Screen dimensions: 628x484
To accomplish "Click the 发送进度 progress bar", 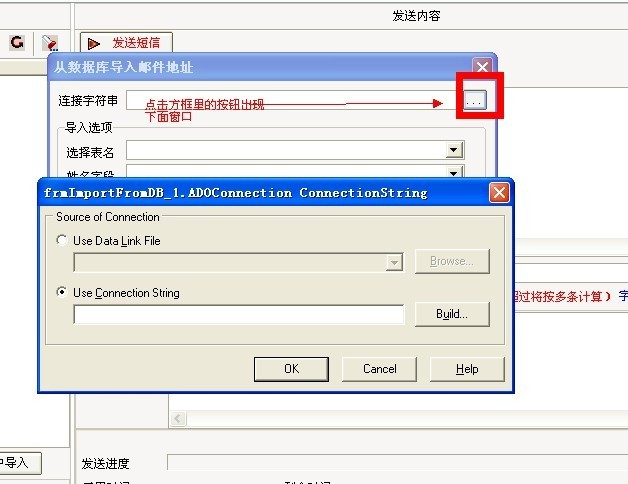I will 397,462.
